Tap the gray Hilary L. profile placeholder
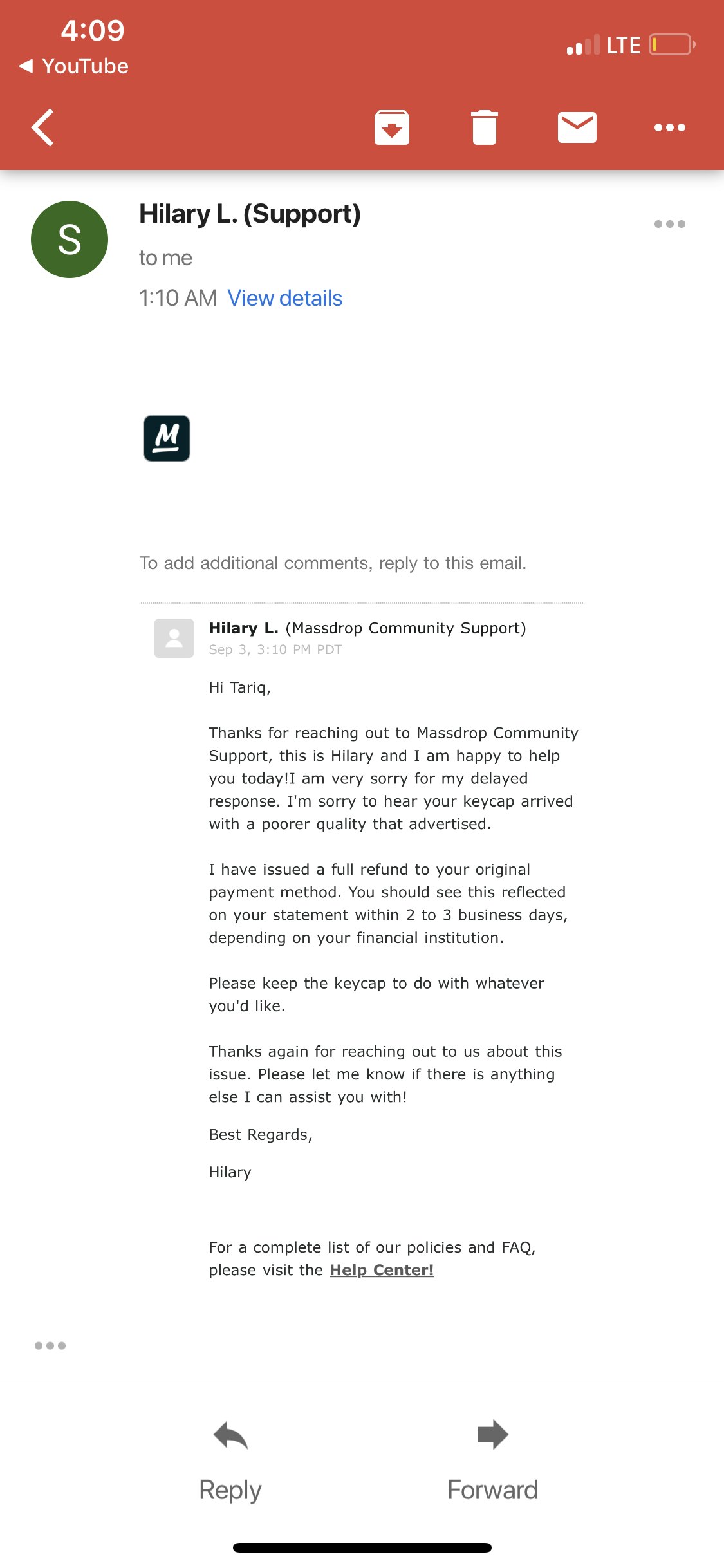 pos(174,638)
